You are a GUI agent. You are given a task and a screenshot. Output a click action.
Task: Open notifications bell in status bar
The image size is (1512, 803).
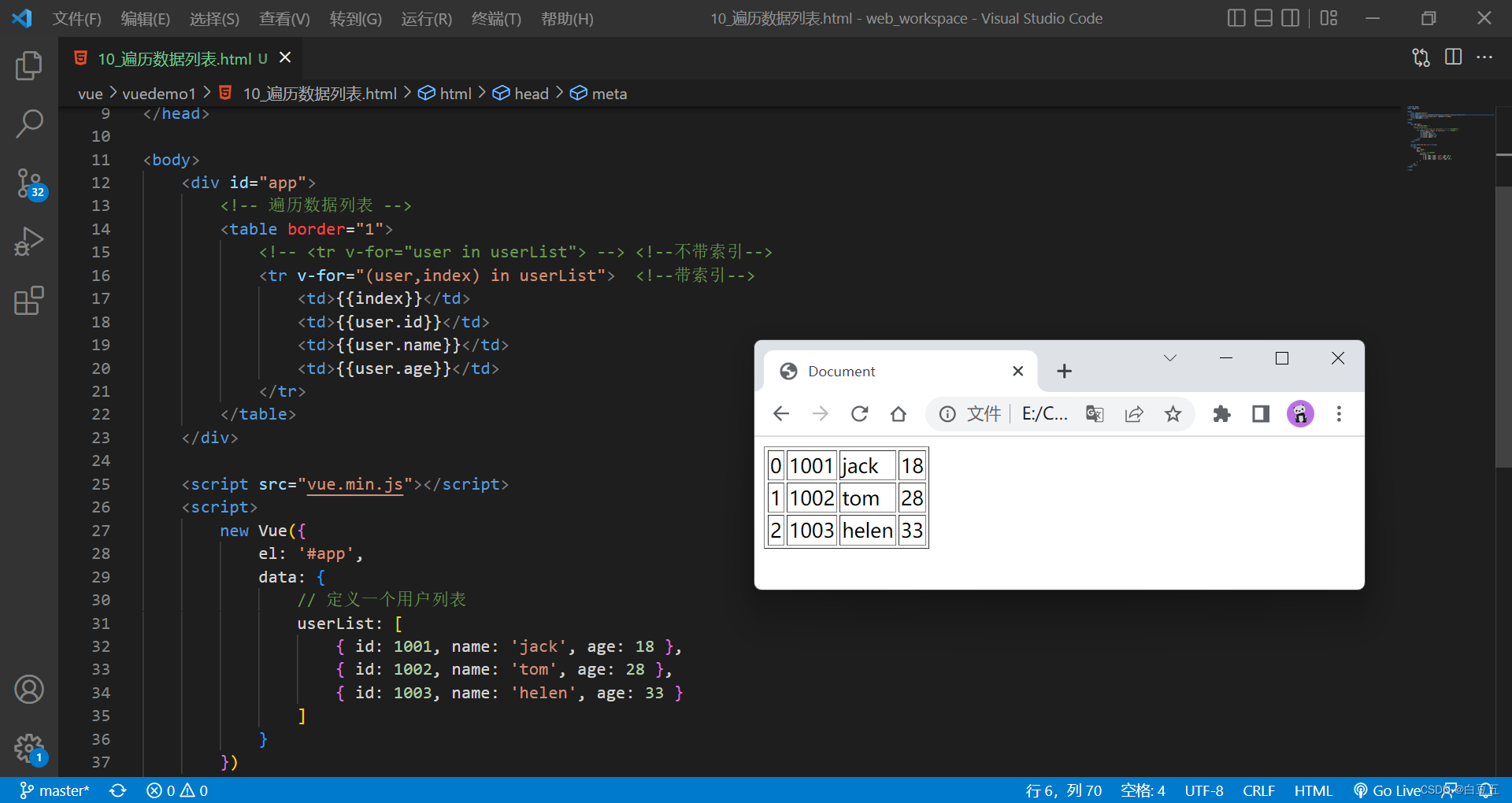1487,790
